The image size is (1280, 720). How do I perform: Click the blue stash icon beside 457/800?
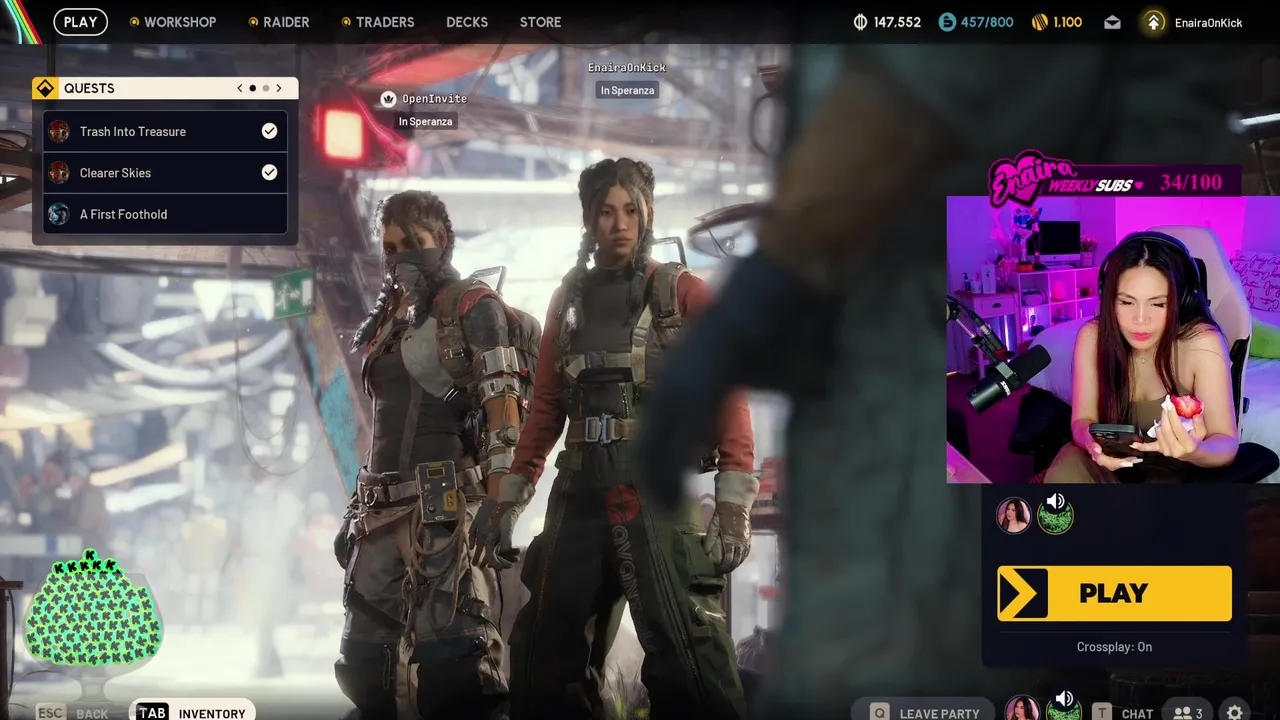947,22
